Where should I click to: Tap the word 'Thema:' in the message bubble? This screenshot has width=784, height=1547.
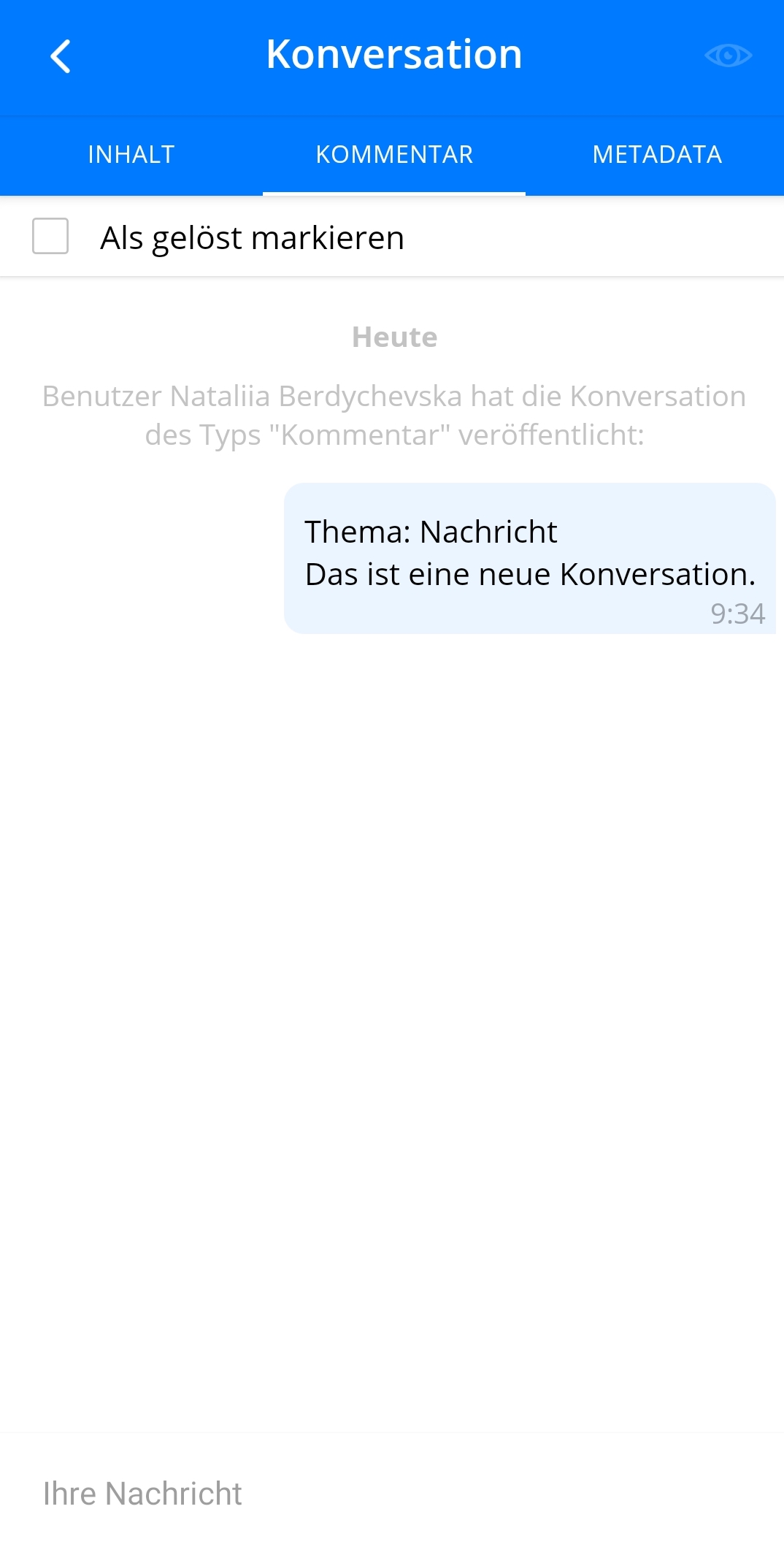tap(358, 532)
